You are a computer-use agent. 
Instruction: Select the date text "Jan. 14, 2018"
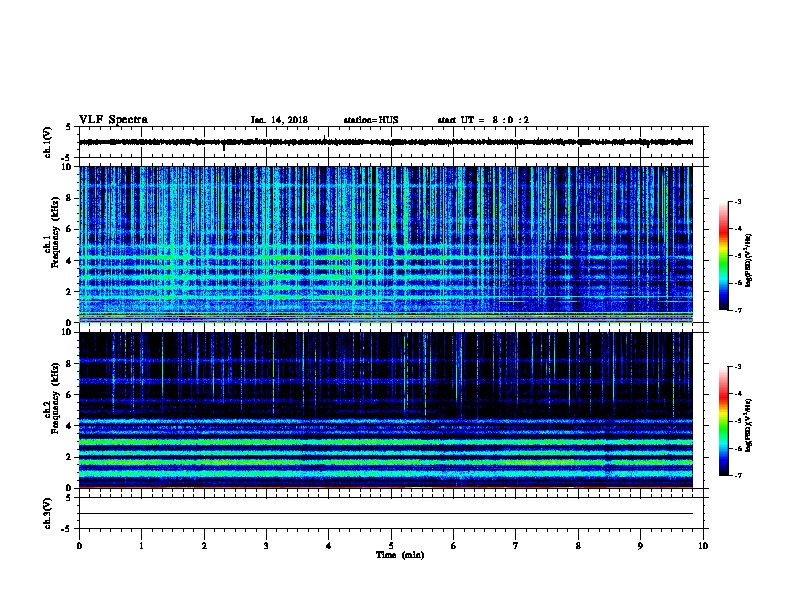click(x=279, y=120)
